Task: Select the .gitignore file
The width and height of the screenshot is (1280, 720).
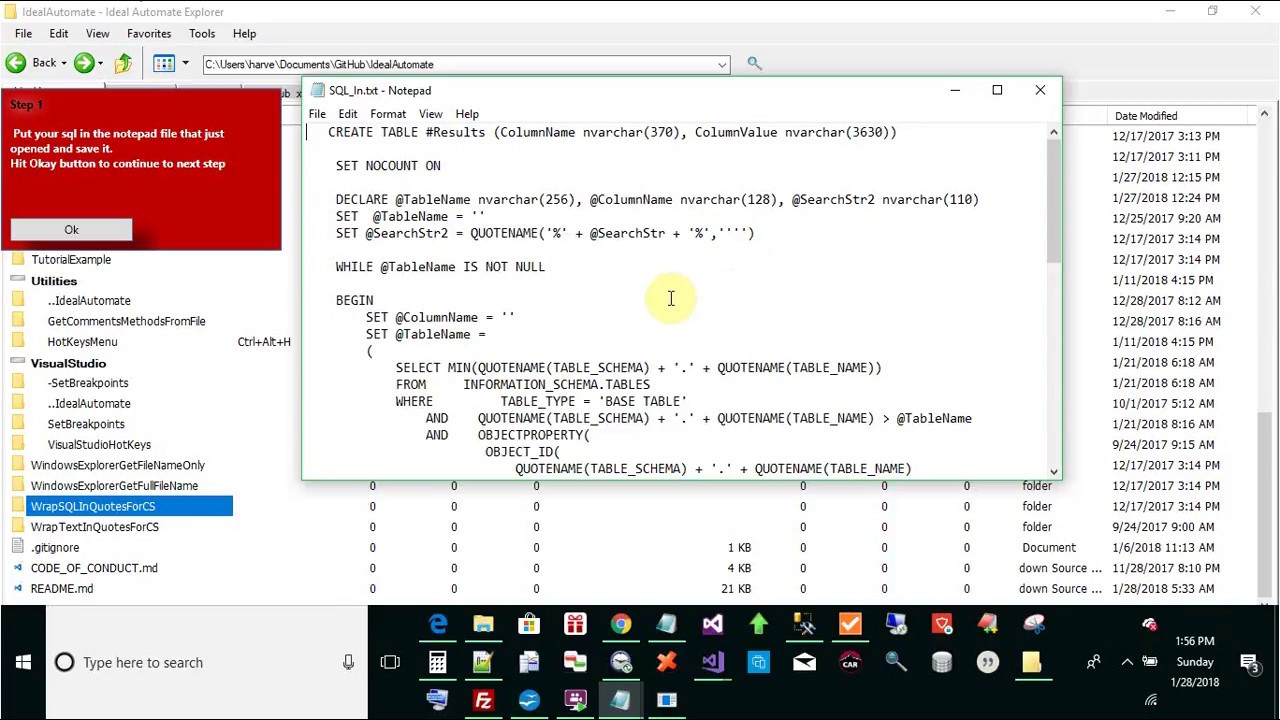Action: tap(55, 548)
